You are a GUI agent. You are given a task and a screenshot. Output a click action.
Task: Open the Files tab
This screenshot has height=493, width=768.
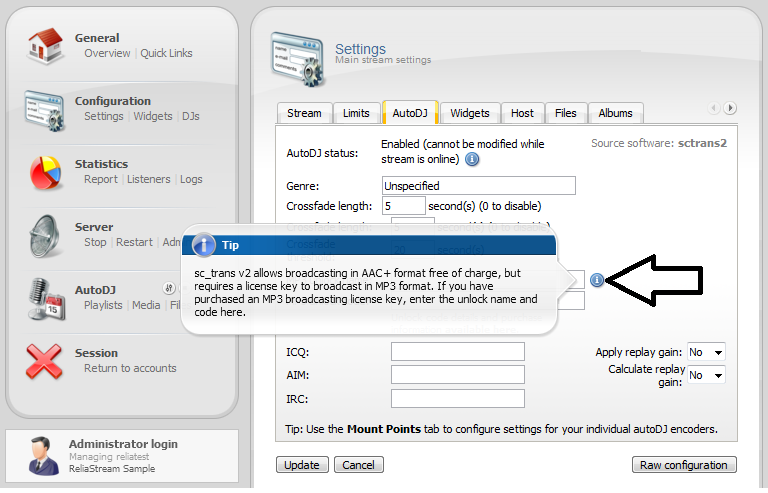(566, 113)
